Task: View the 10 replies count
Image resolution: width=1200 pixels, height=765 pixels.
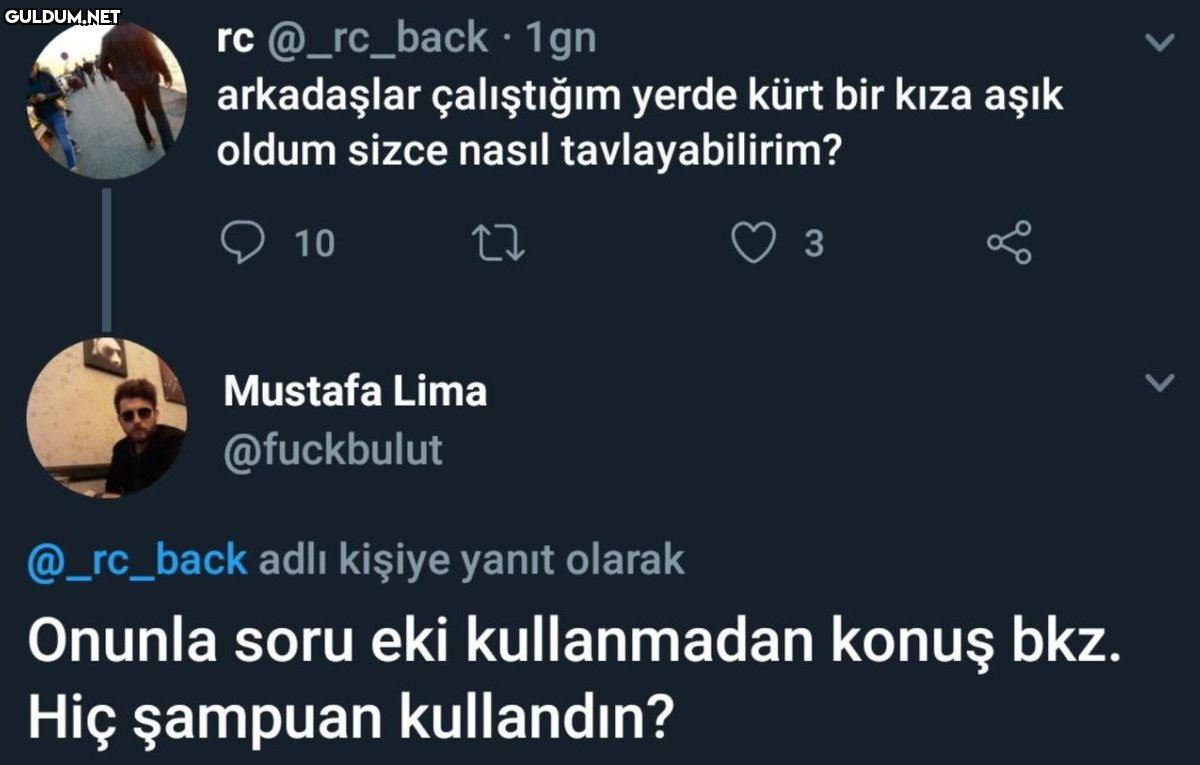Action: click(316, 244)
